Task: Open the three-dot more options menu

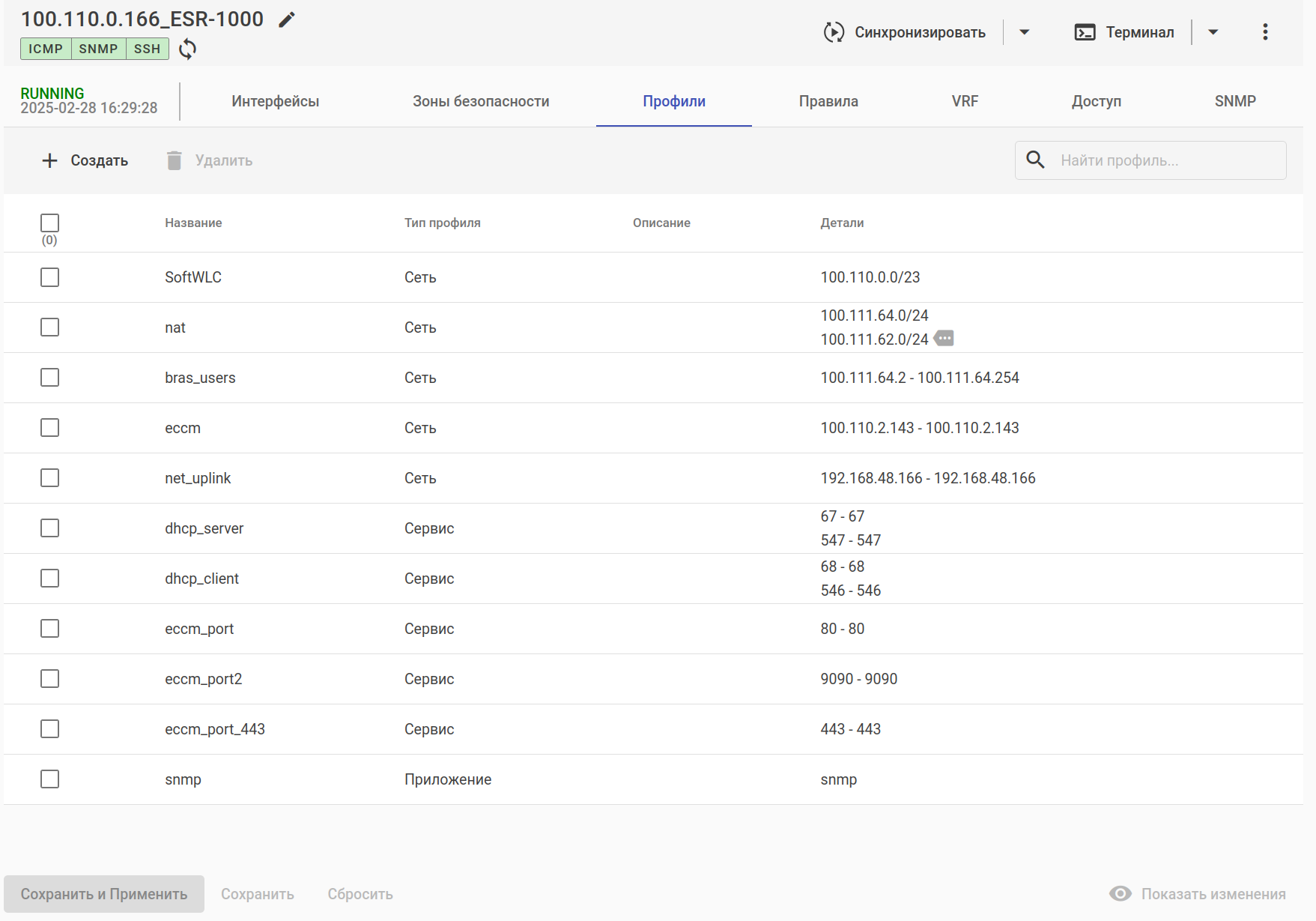Action: (1265, 32)
